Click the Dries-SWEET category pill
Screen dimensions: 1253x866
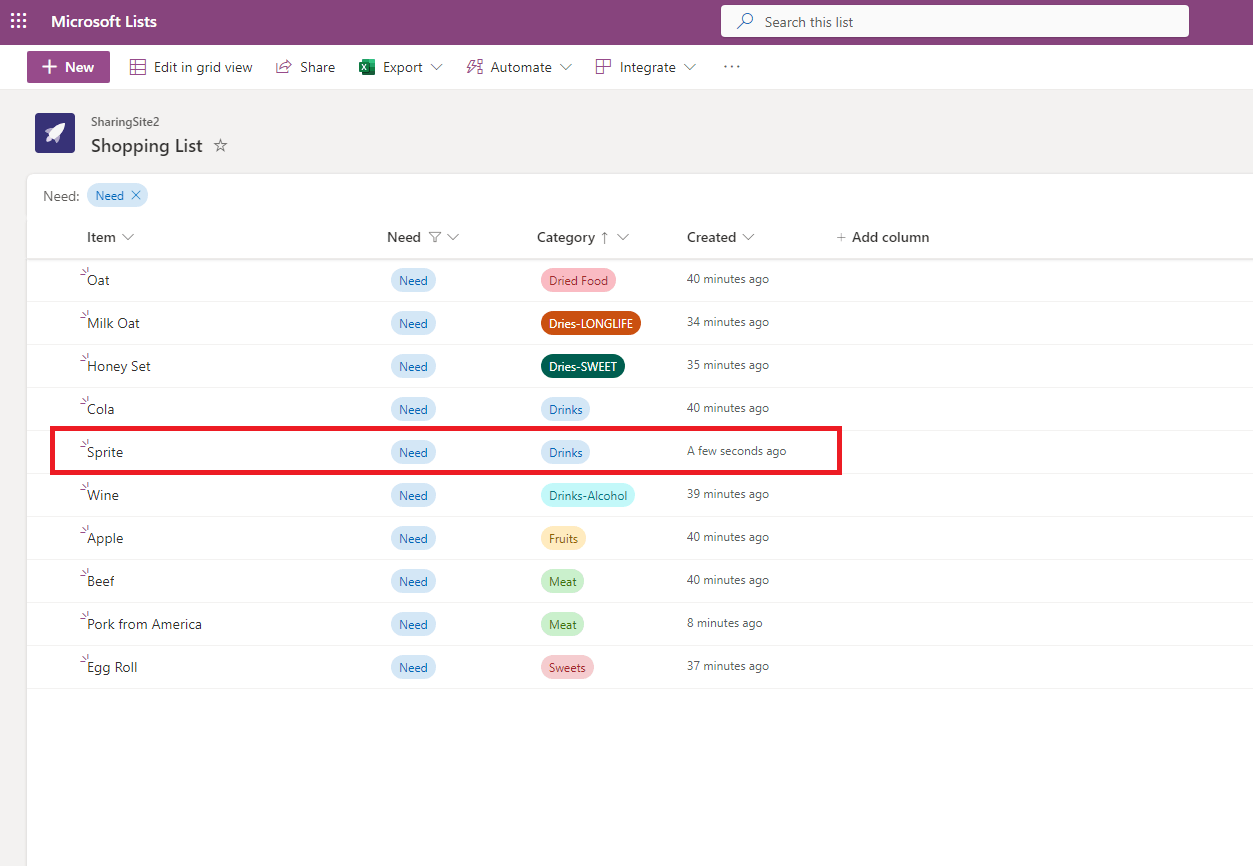tap(583, 367)
